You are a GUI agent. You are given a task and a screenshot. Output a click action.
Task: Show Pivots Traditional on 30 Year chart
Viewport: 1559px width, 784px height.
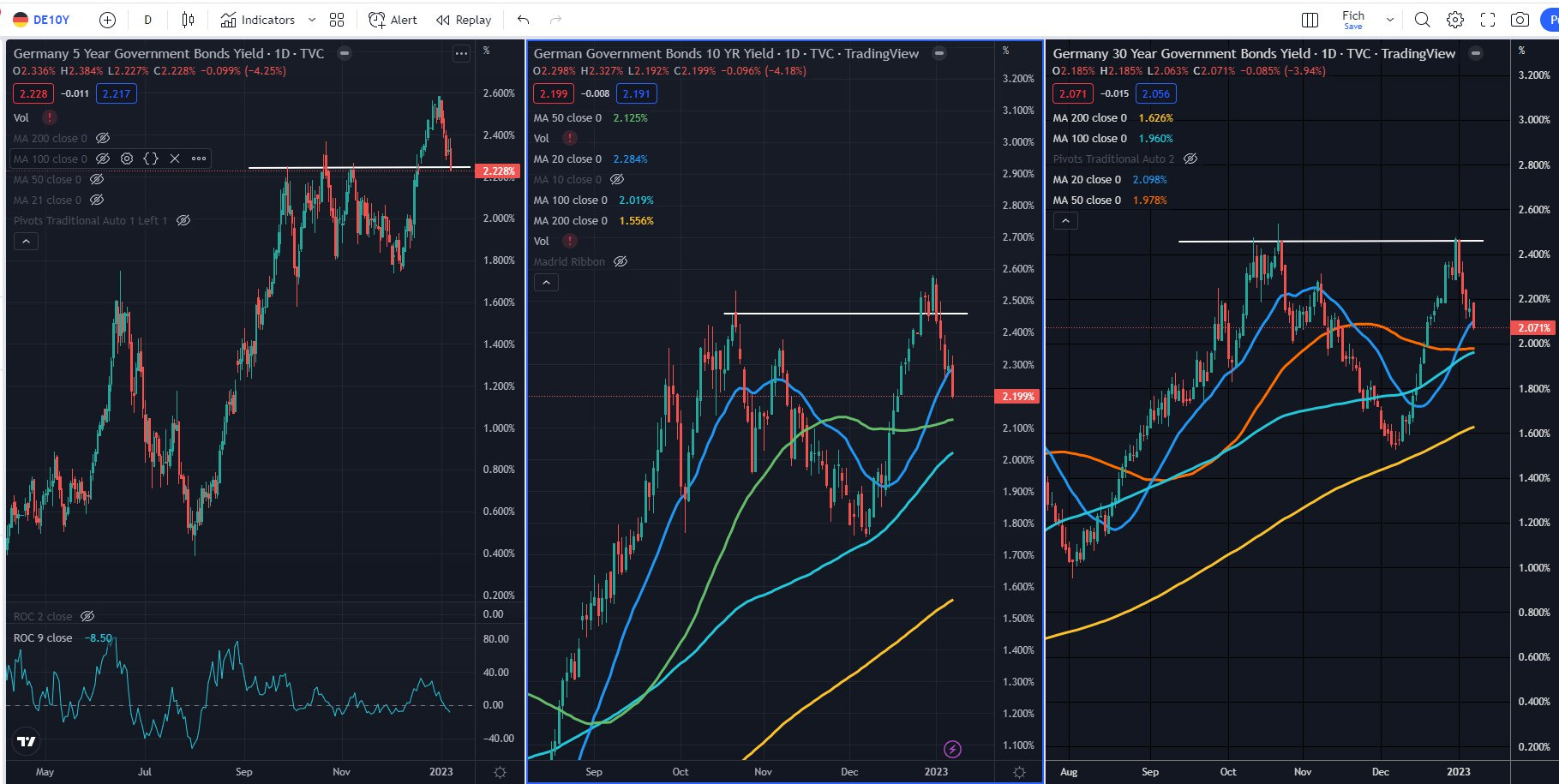pyautogui.click(x=1190, y=159)
